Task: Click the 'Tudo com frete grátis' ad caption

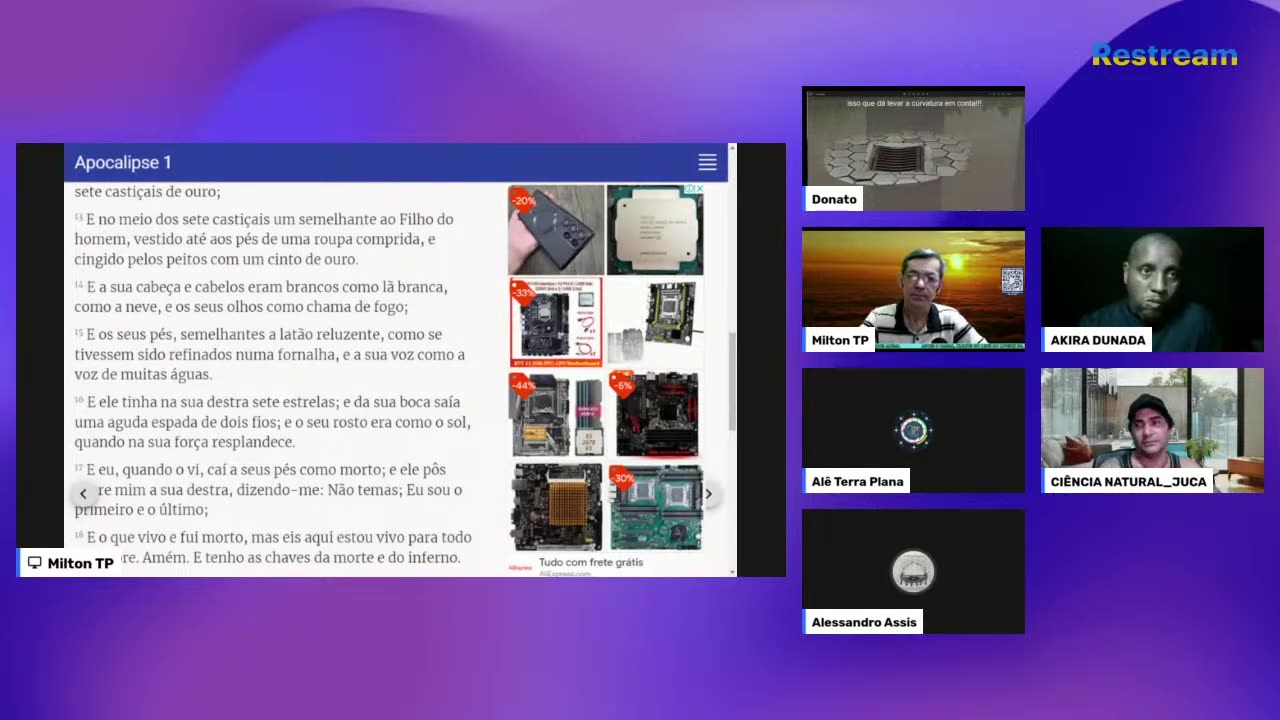Action: tap(591, 562)
